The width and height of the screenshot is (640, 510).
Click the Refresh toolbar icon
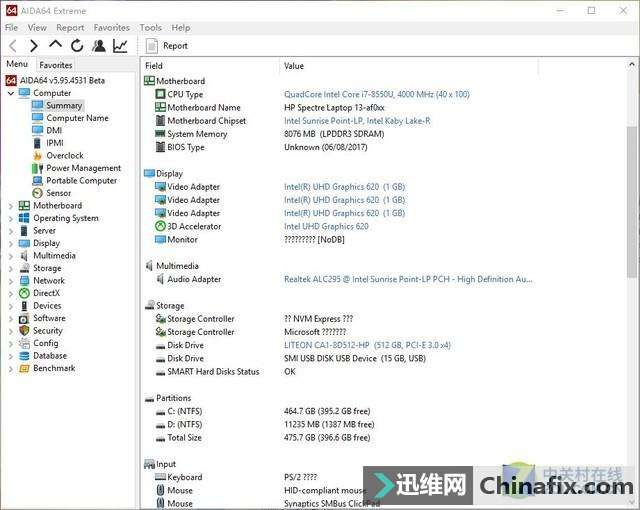tap(77, 46)
